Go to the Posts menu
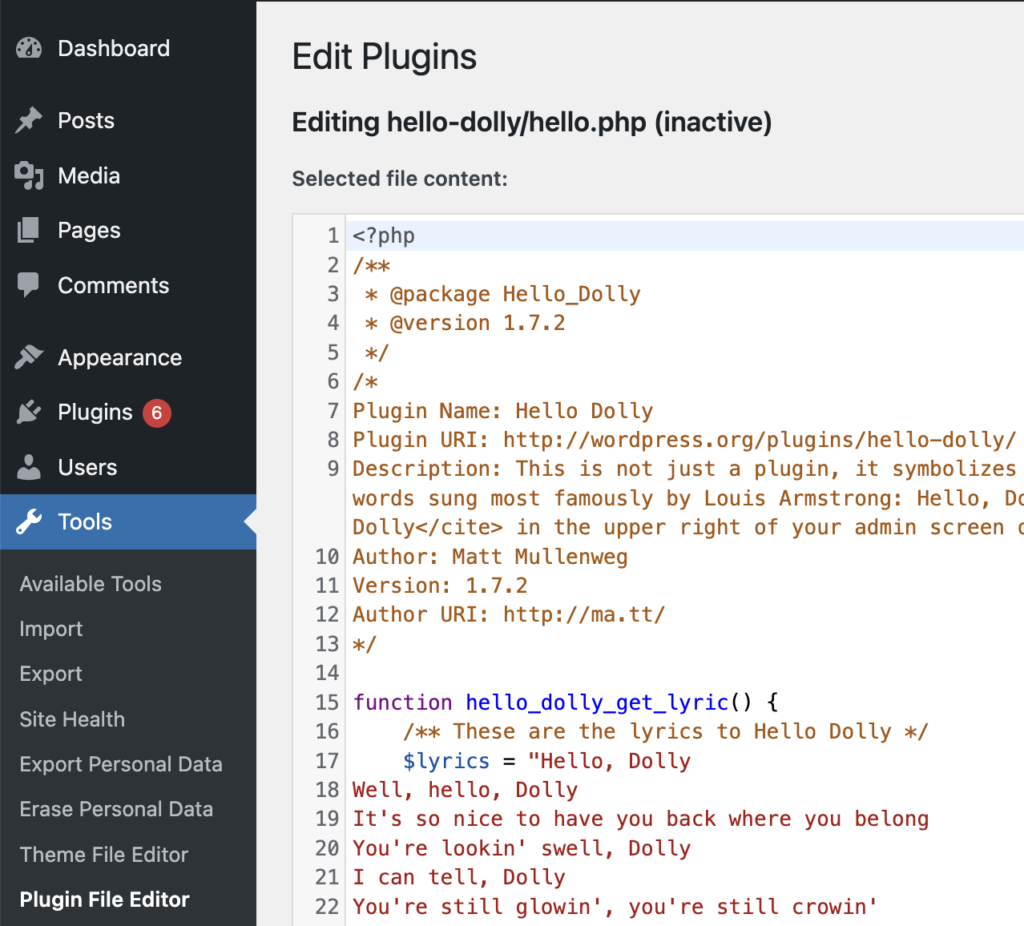Viewport: 1024px width, 926px height. [86, 121]
